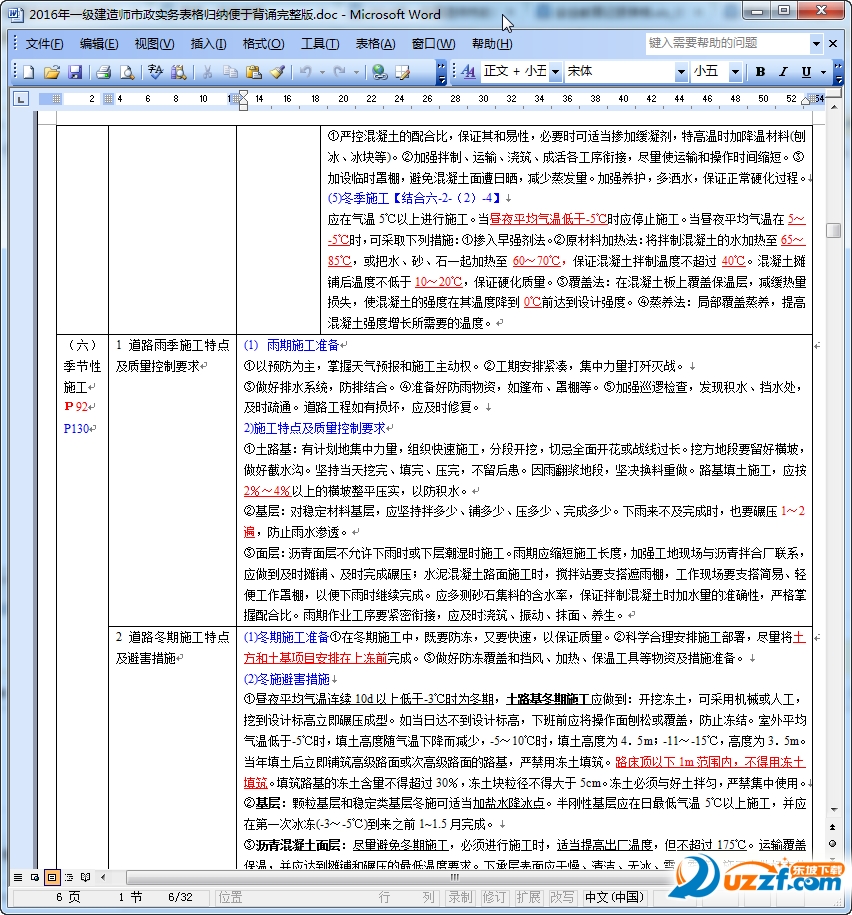
Task: Open the 视图(V) menu
Action: (x=154, y=44)
